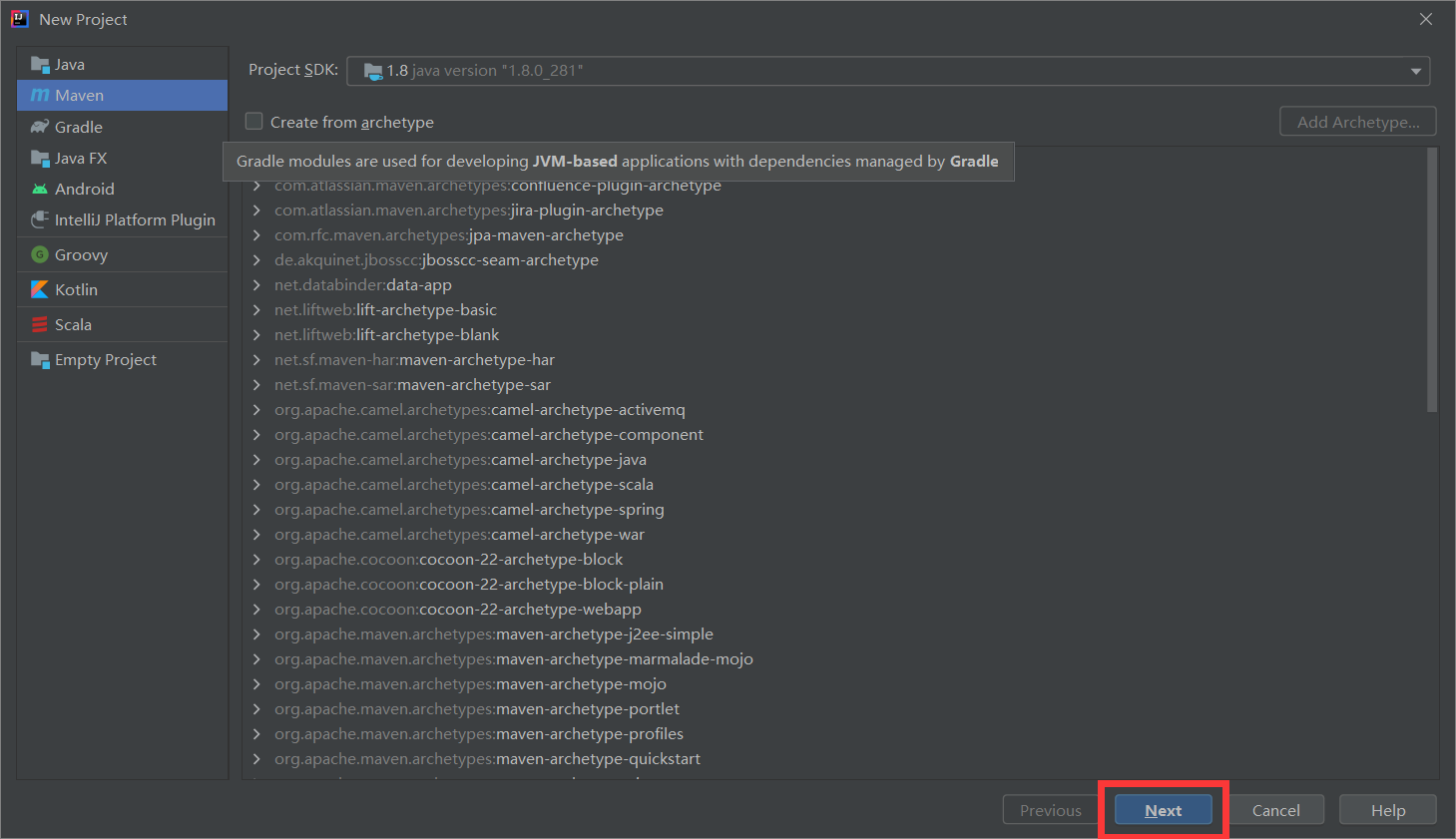Click the green Groovy icon
Image resolution: width=1456 pixels, height=839 pixels.
coord(40,254)
